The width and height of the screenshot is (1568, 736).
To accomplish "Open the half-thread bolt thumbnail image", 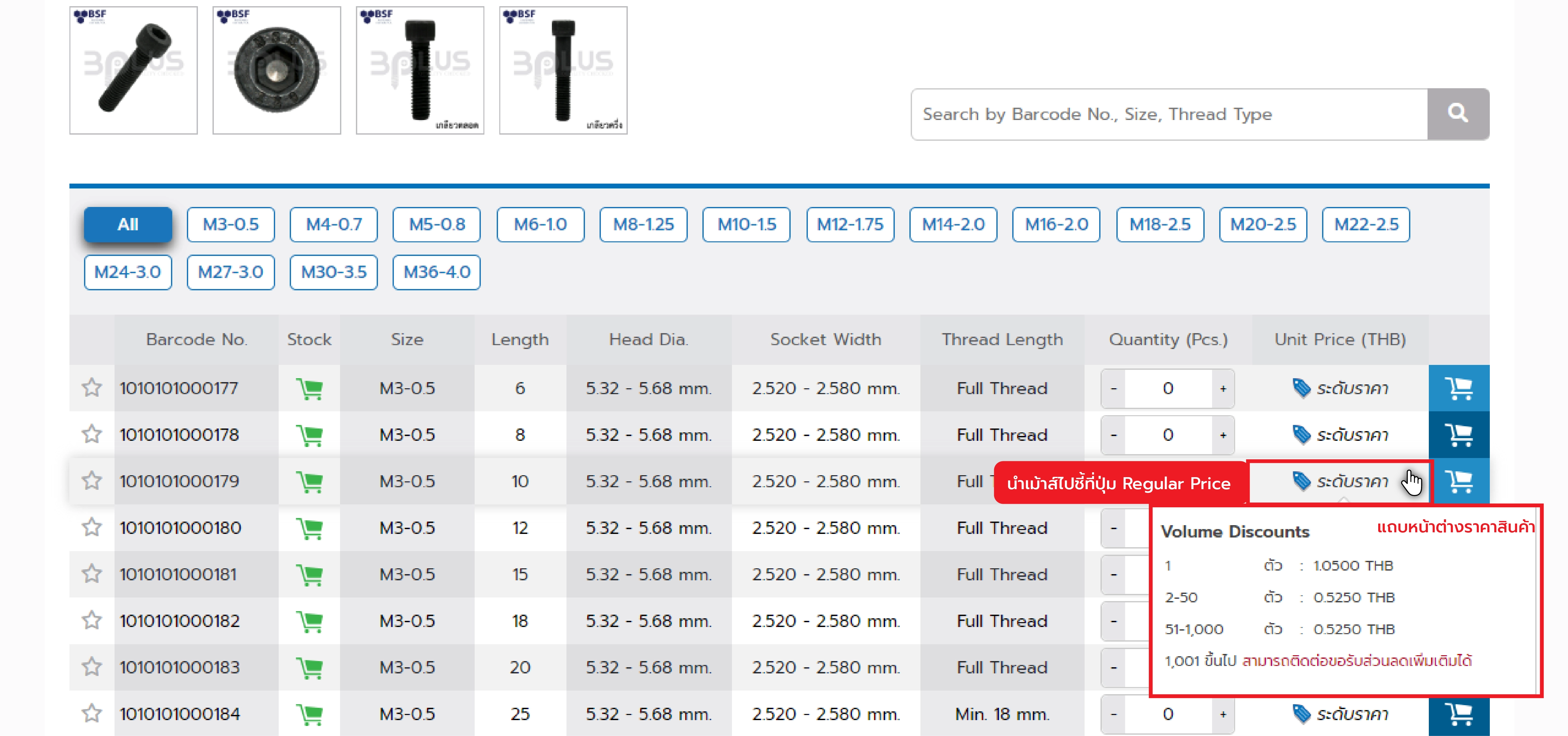I will tap(563, 70).
